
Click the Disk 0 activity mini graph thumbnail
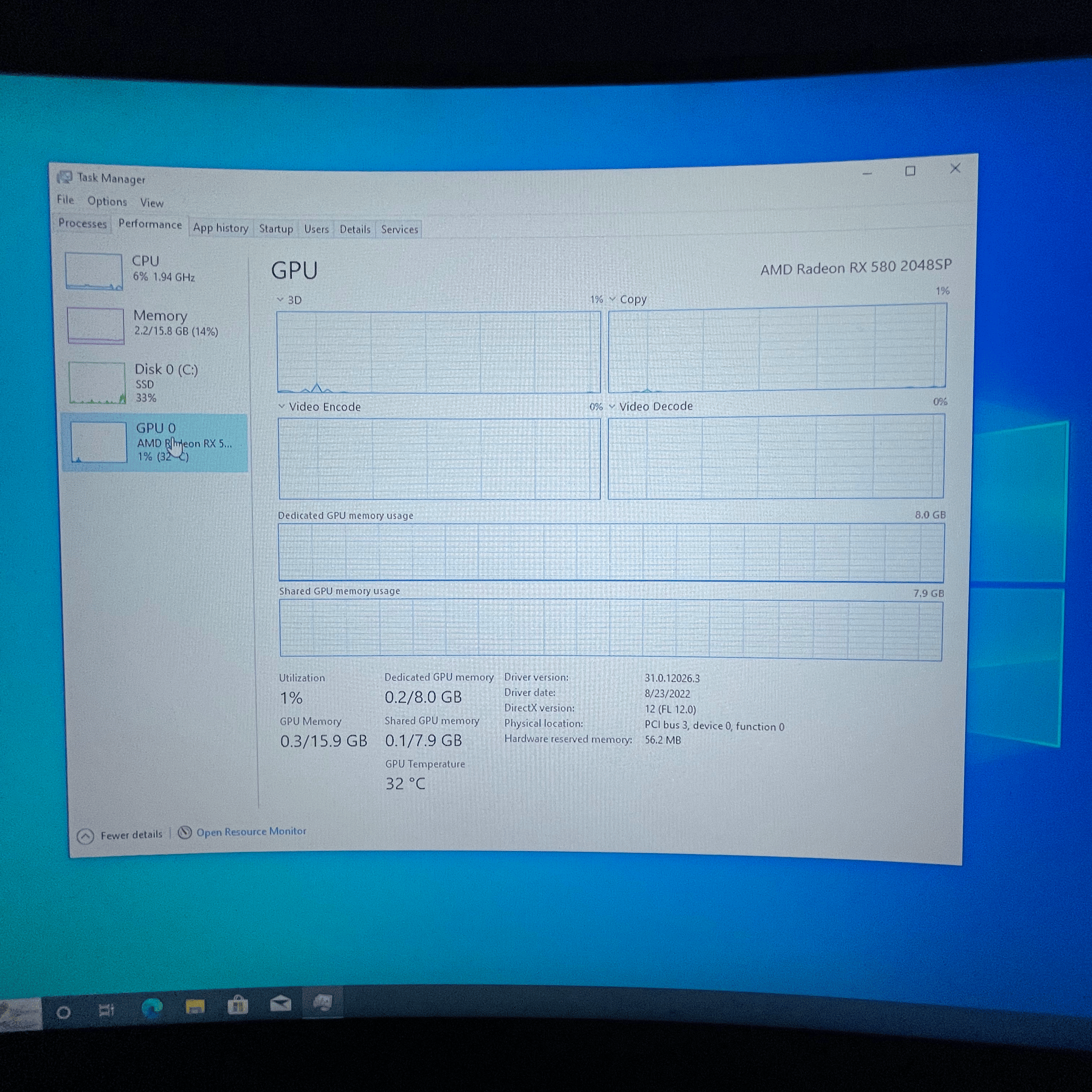point(97,383)
